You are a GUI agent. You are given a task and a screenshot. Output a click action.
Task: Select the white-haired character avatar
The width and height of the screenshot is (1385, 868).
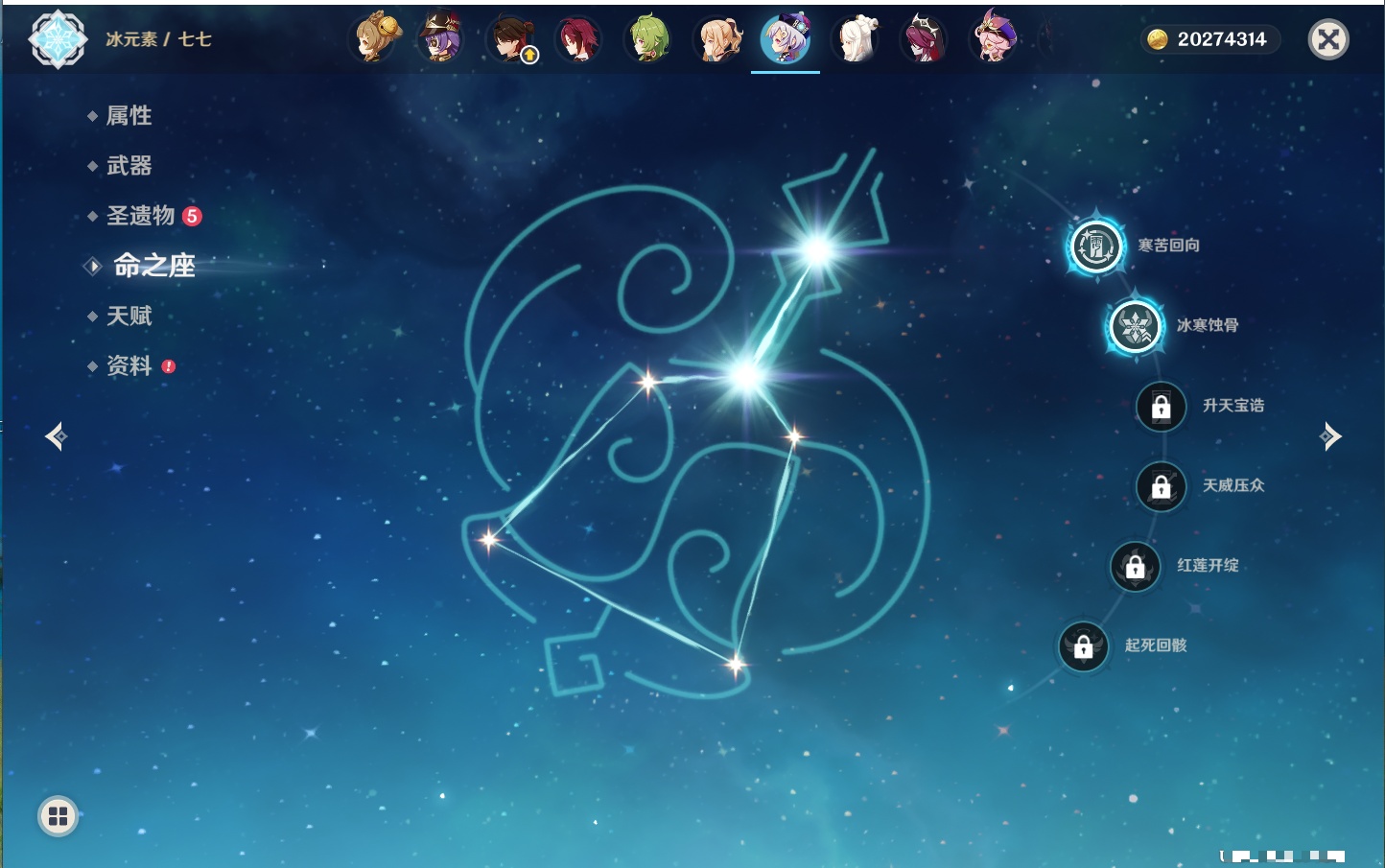(855, 39)
